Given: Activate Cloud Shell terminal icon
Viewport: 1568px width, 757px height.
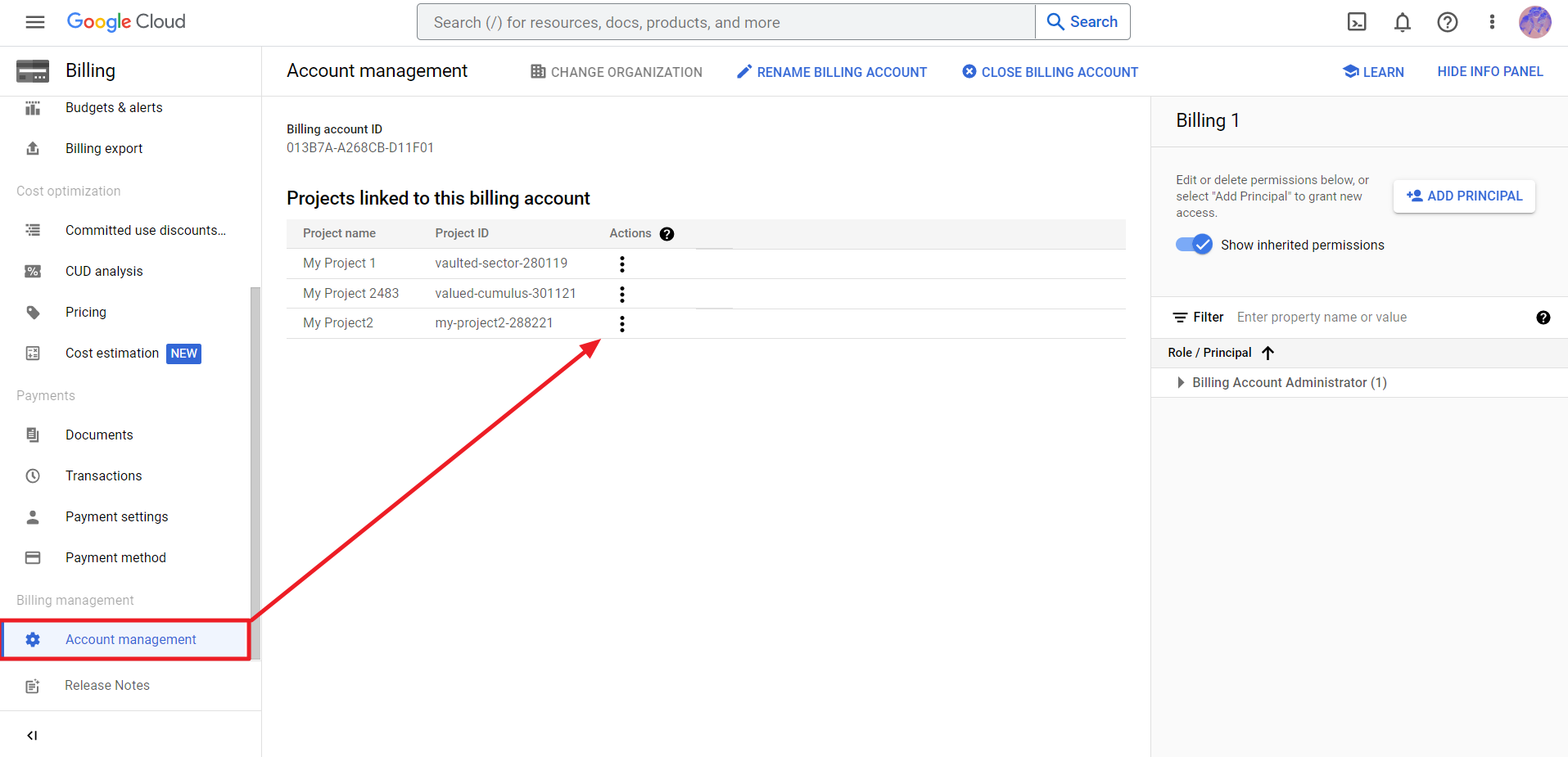Looking at the screenshot, I should [x=1357, y=22].
